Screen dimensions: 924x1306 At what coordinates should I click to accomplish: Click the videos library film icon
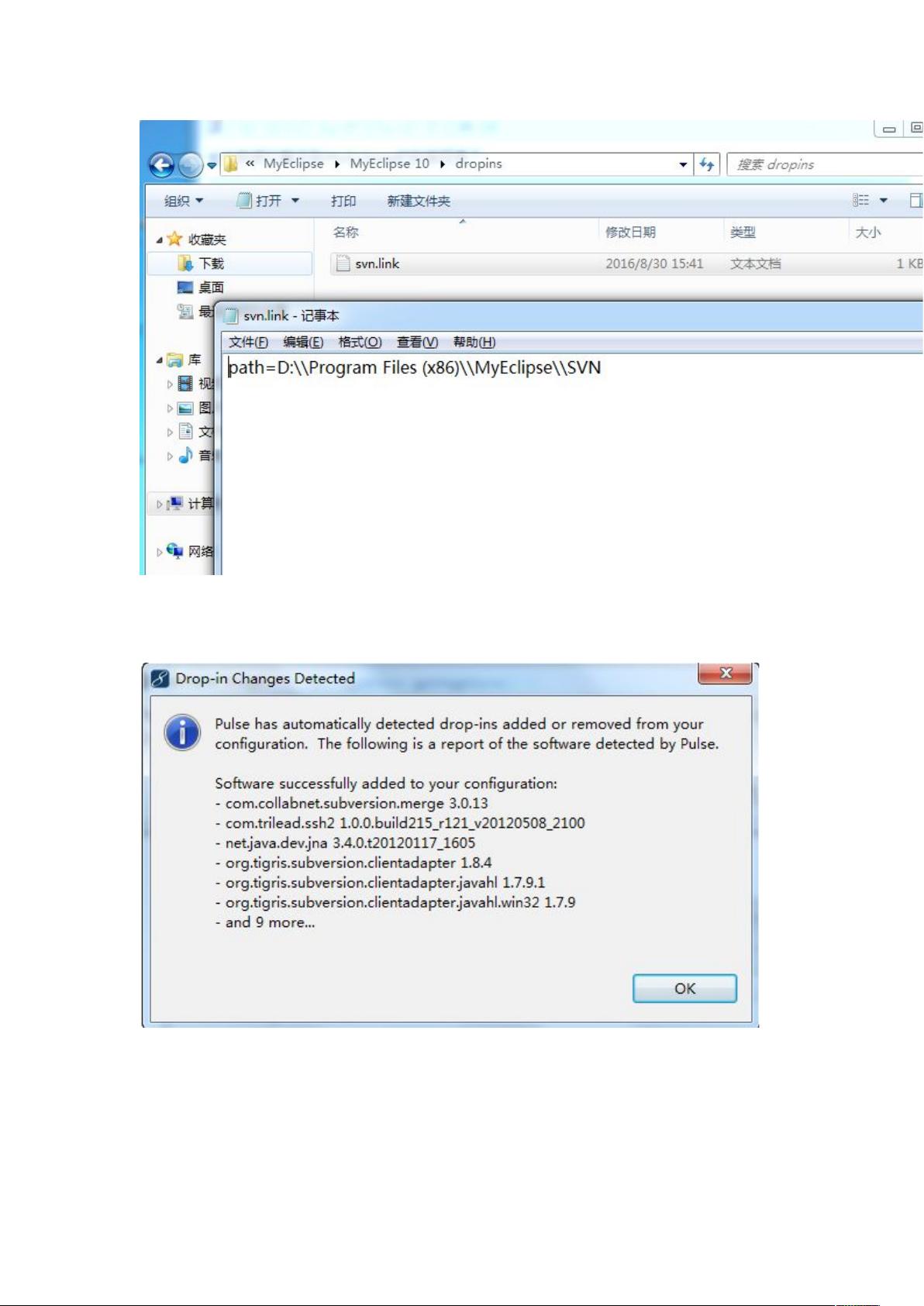pyautogui.click(x=185, y=384)
